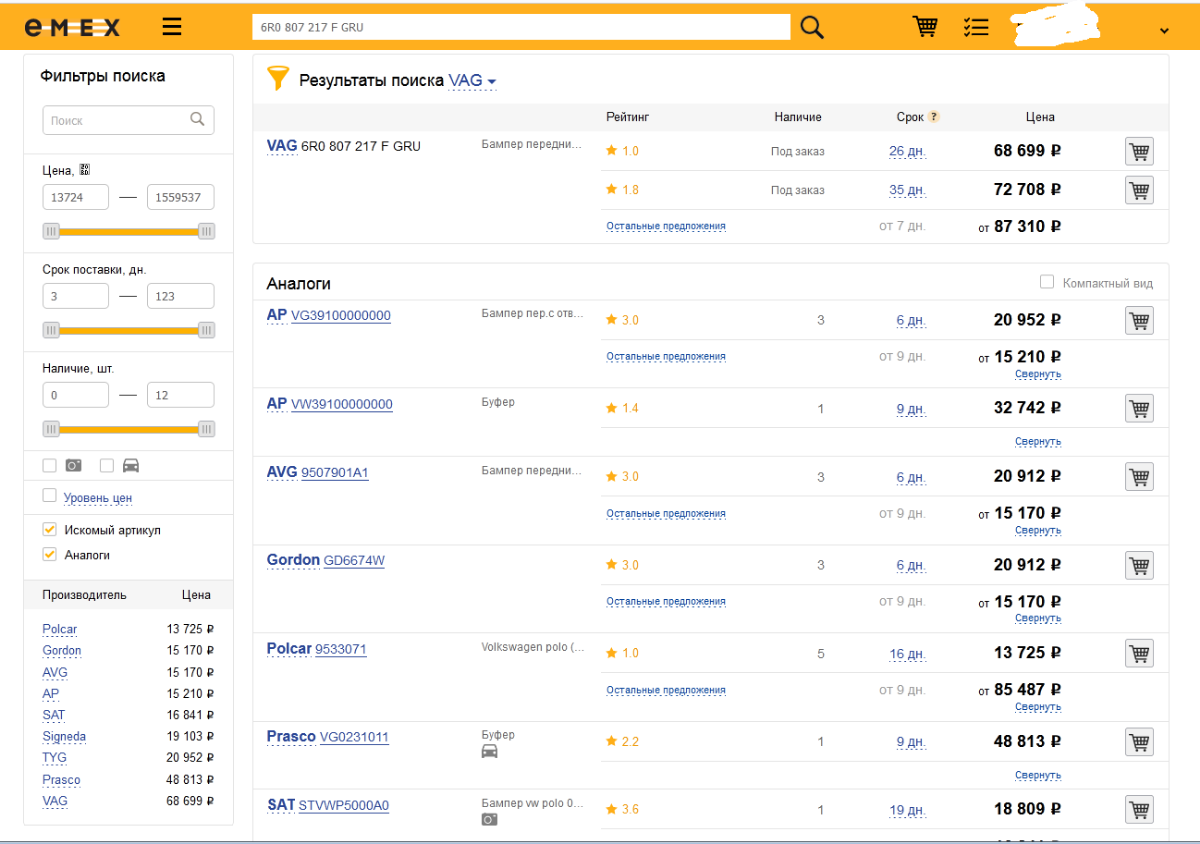The height and width of the screenshot is (844, 1200).
Task: Add Polcar 9533071 to cart
Action: click(1139, 654)
